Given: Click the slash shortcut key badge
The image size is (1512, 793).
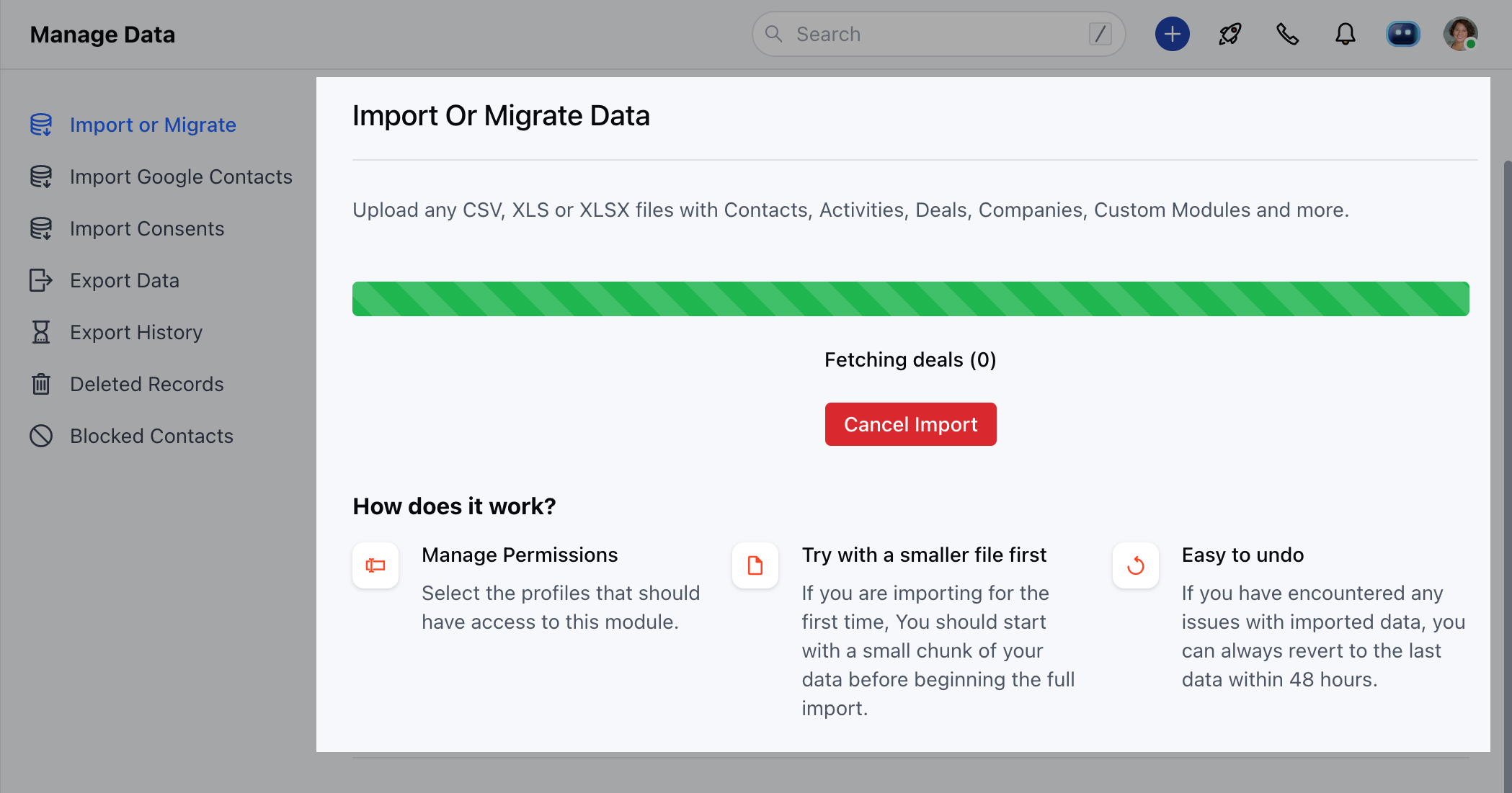Looking at the screenshot, I should (1100, 34).
